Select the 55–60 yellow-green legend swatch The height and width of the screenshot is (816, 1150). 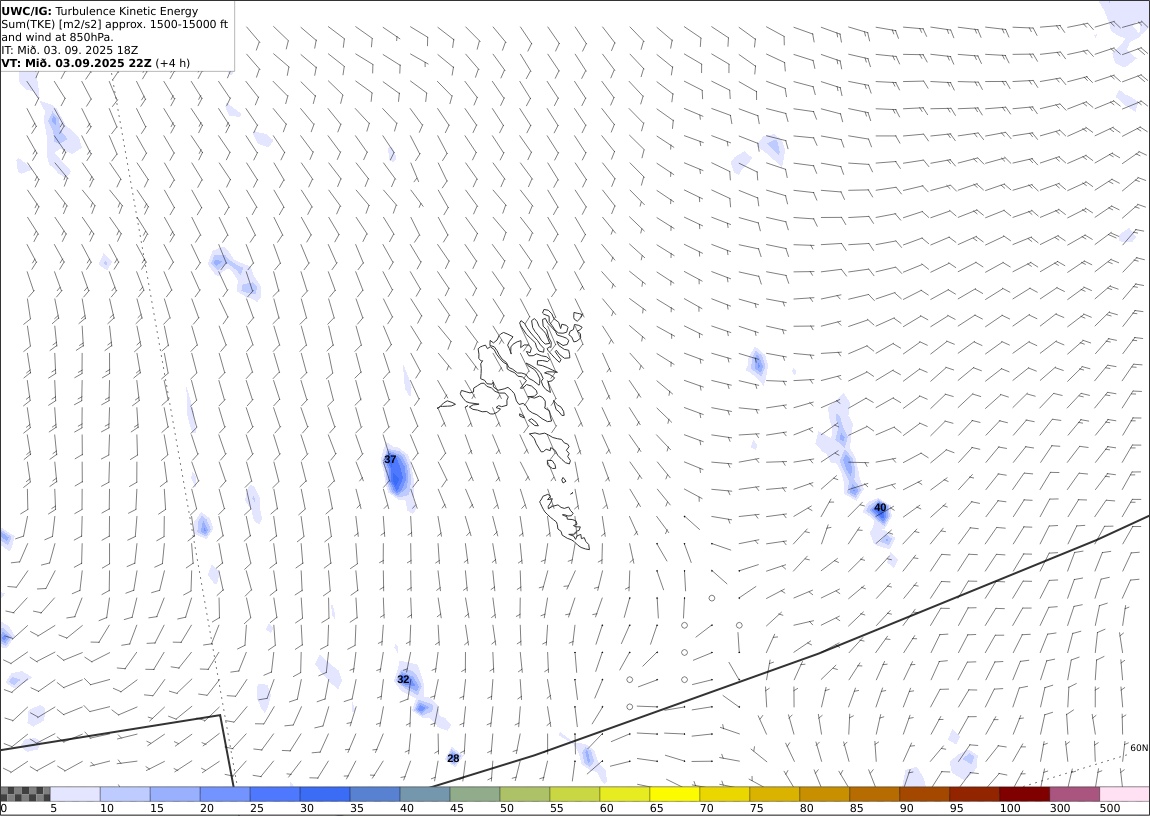tap(574, 794)
